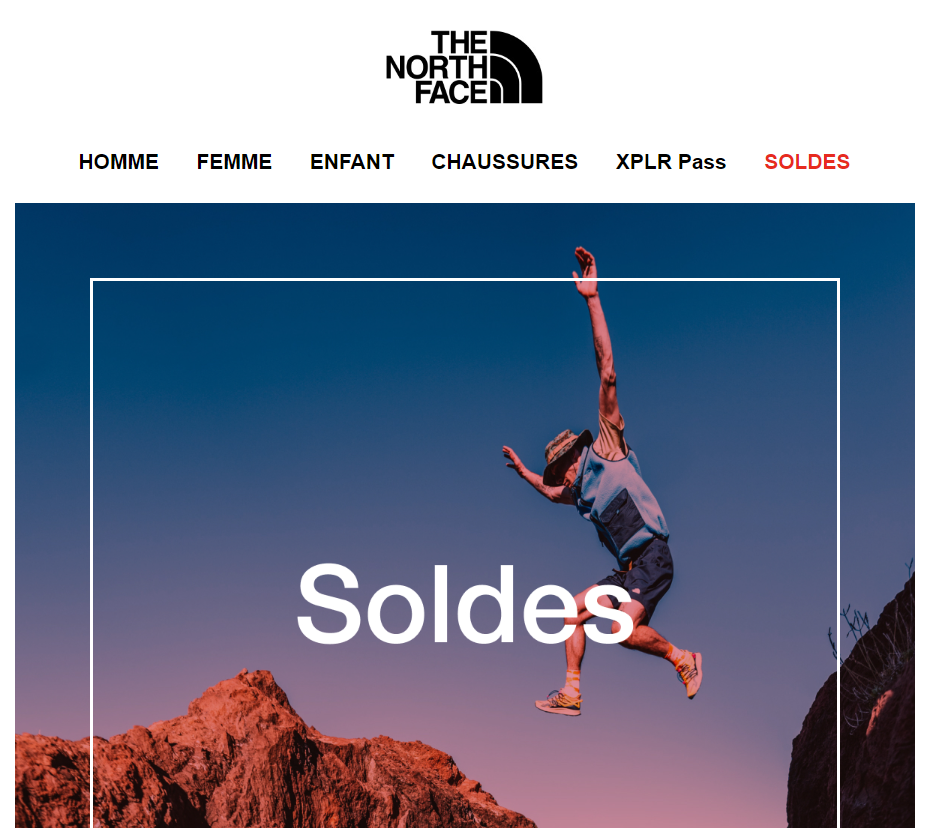The image size is (929, 828).
Task: Click the jumper's raised hand above the frame
Action: coord(585,271)
